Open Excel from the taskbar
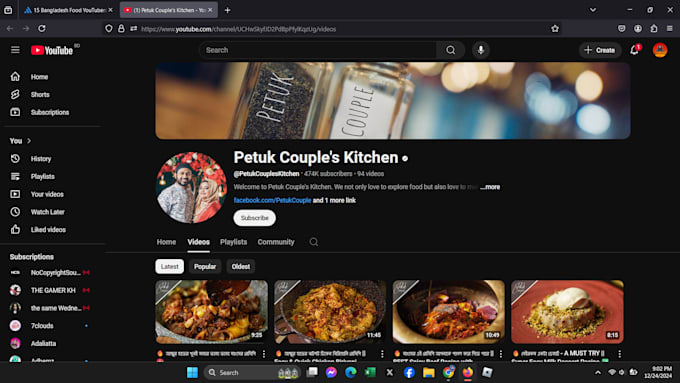Viewport: 680px width, 383px height. (370, 373)
